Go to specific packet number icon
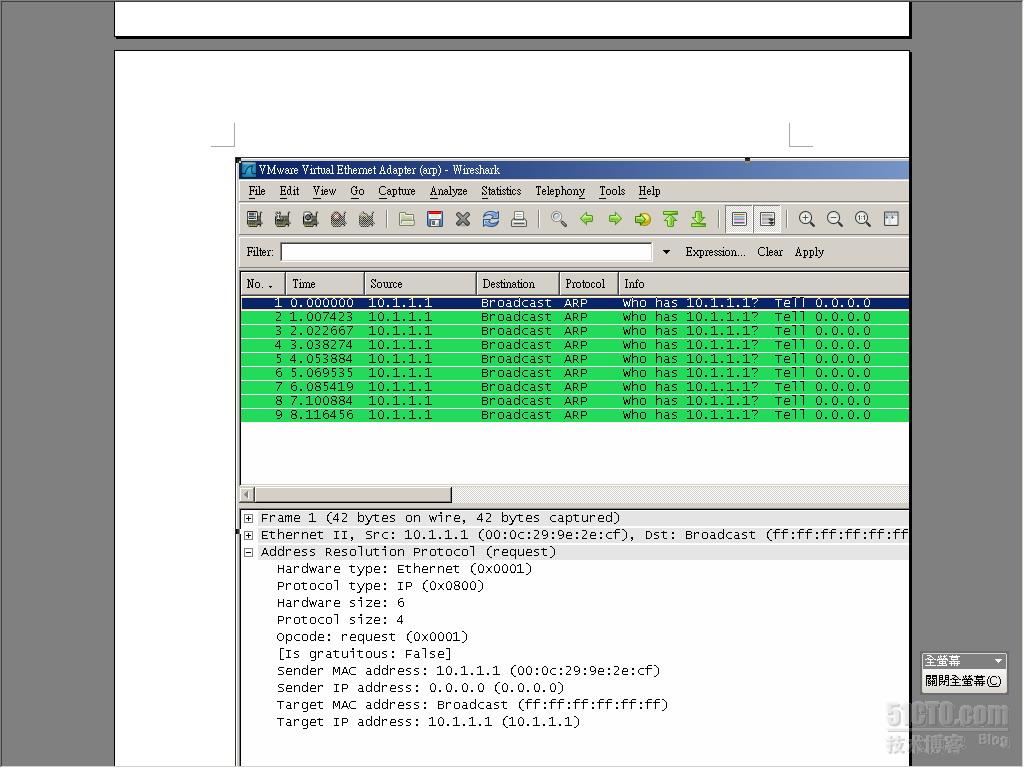Viewport: 1024px width, 768px height. (x=643, y=219)
